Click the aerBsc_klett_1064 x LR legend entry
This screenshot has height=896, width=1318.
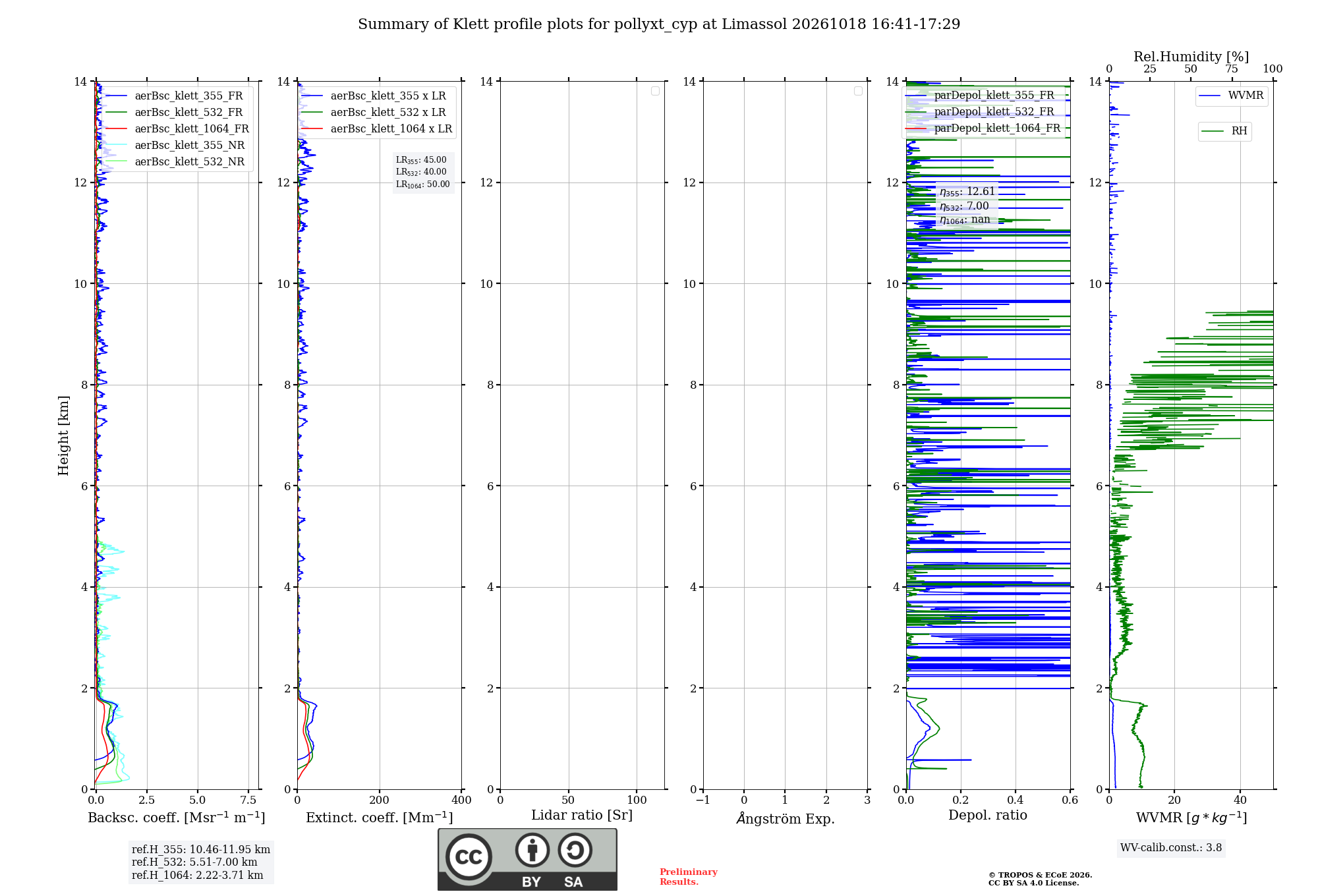(377, 129)
